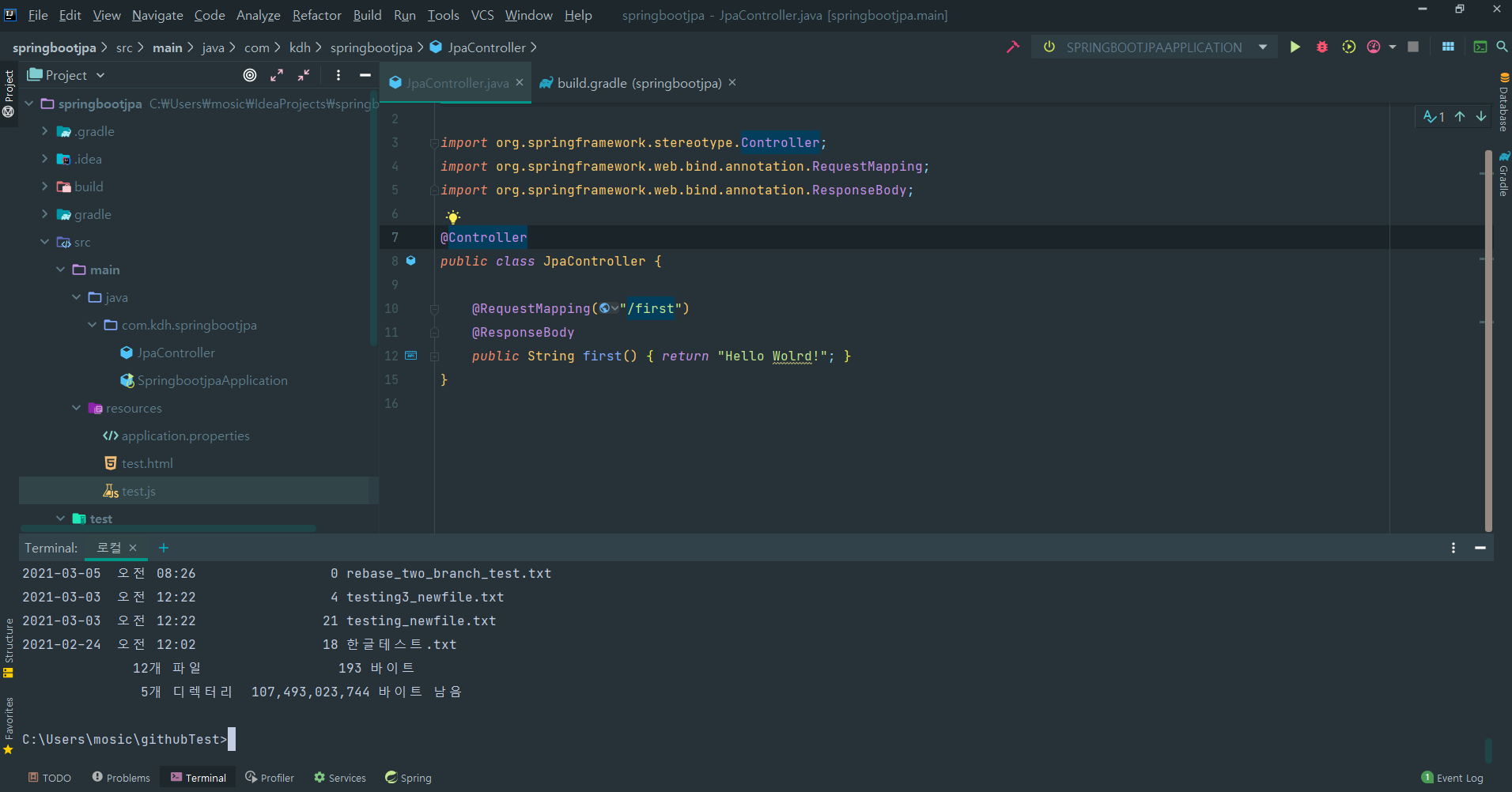Image resolution: width=1512 pixels, height=792 pixels.
Task: Collapse the src folder
Action: (x=45, y=242)
